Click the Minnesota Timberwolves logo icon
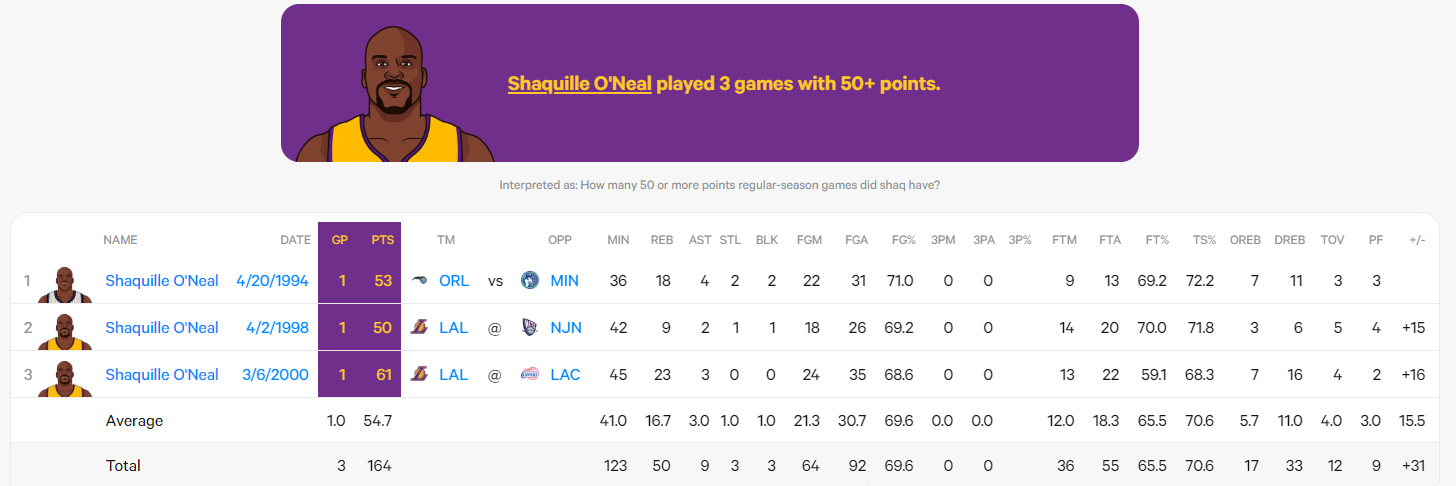 530,281
